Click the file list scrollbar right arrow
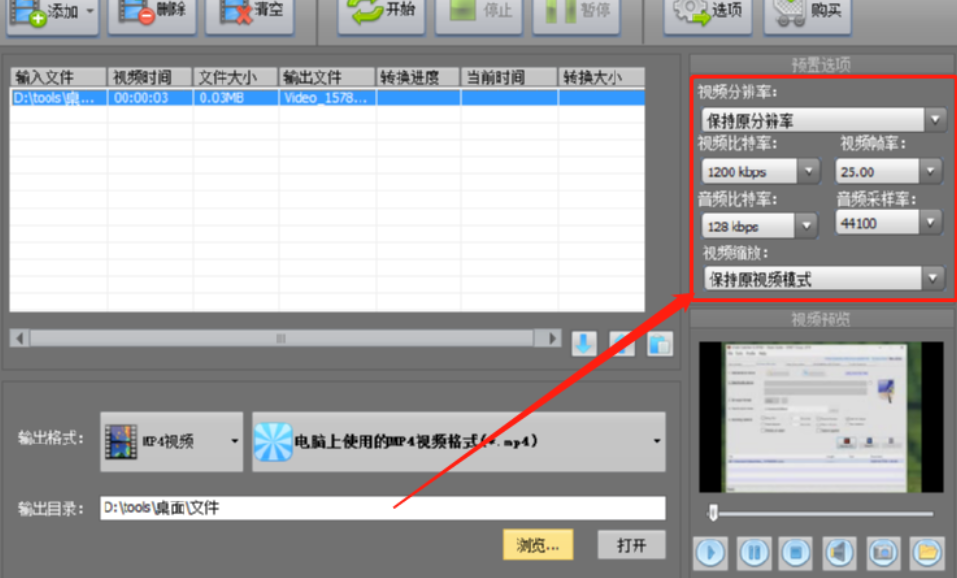 point(552,338)
